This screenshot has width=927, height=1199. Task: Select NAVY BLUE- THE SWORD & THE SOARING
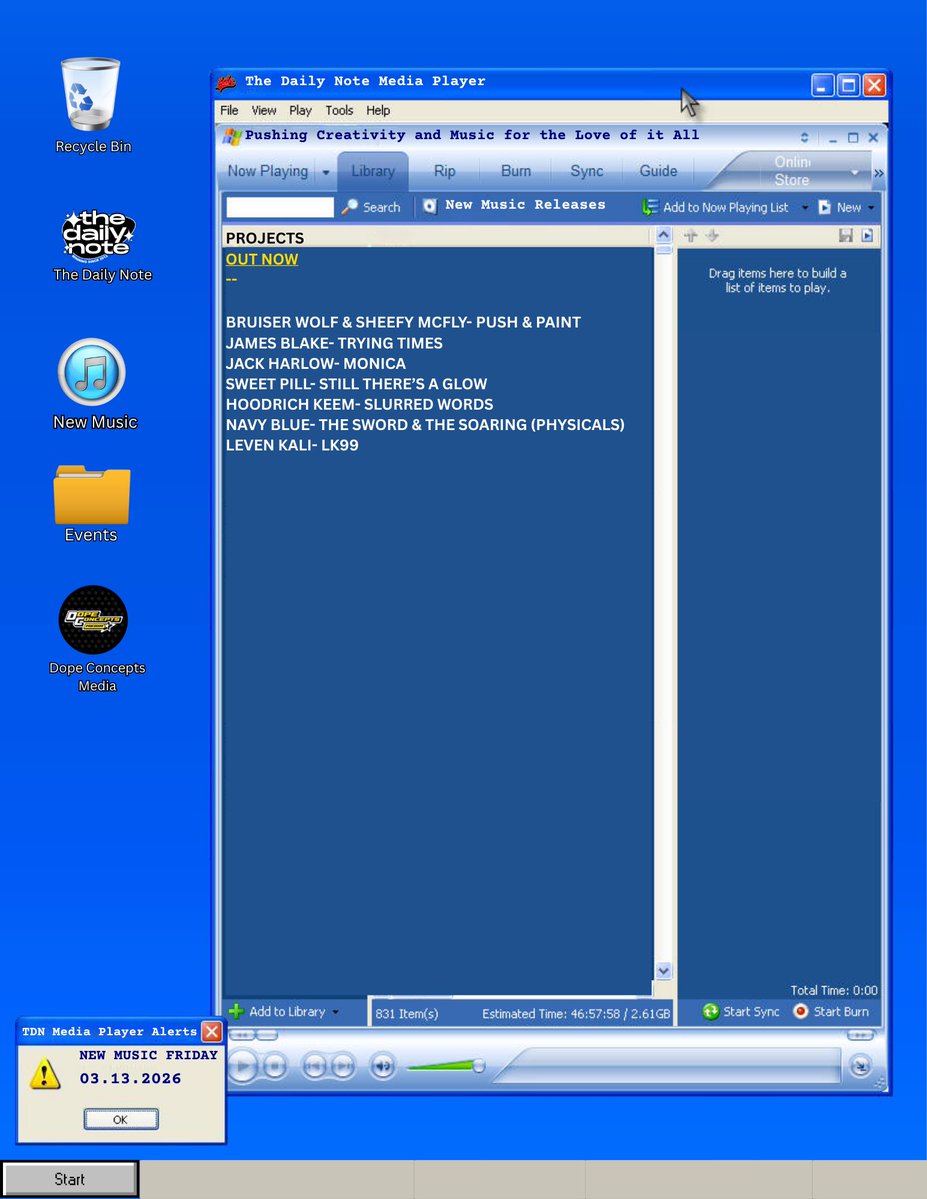(425, 424)
